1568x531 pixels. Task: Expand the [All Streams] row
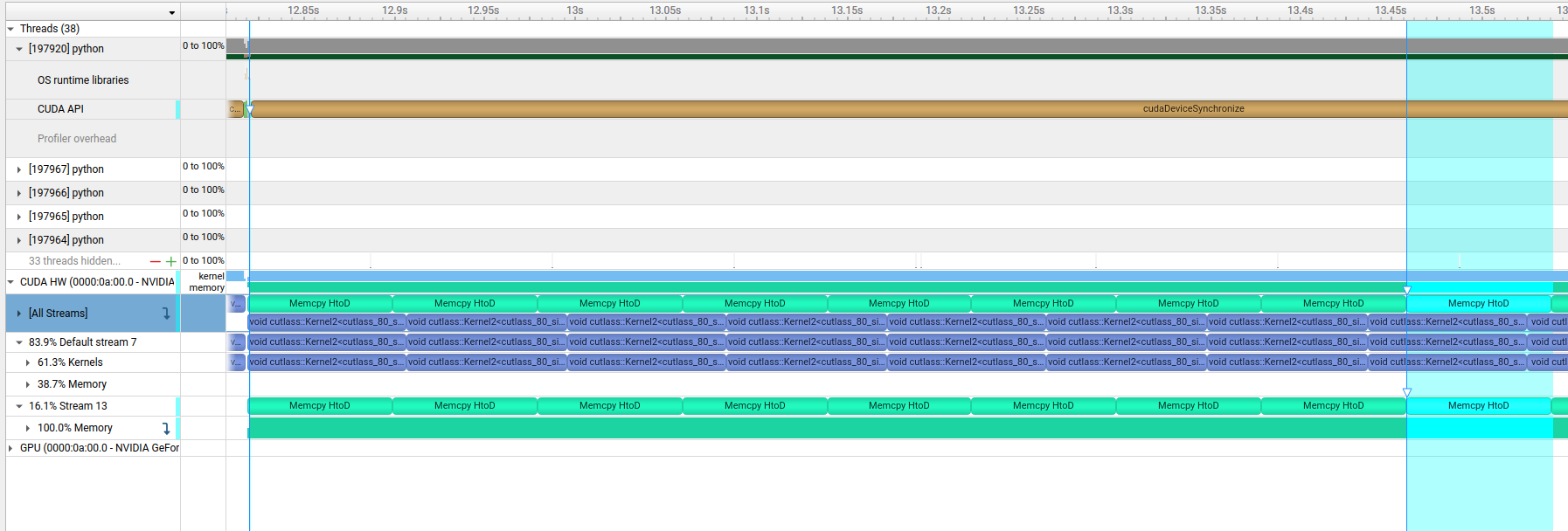[x=19, y=314]
